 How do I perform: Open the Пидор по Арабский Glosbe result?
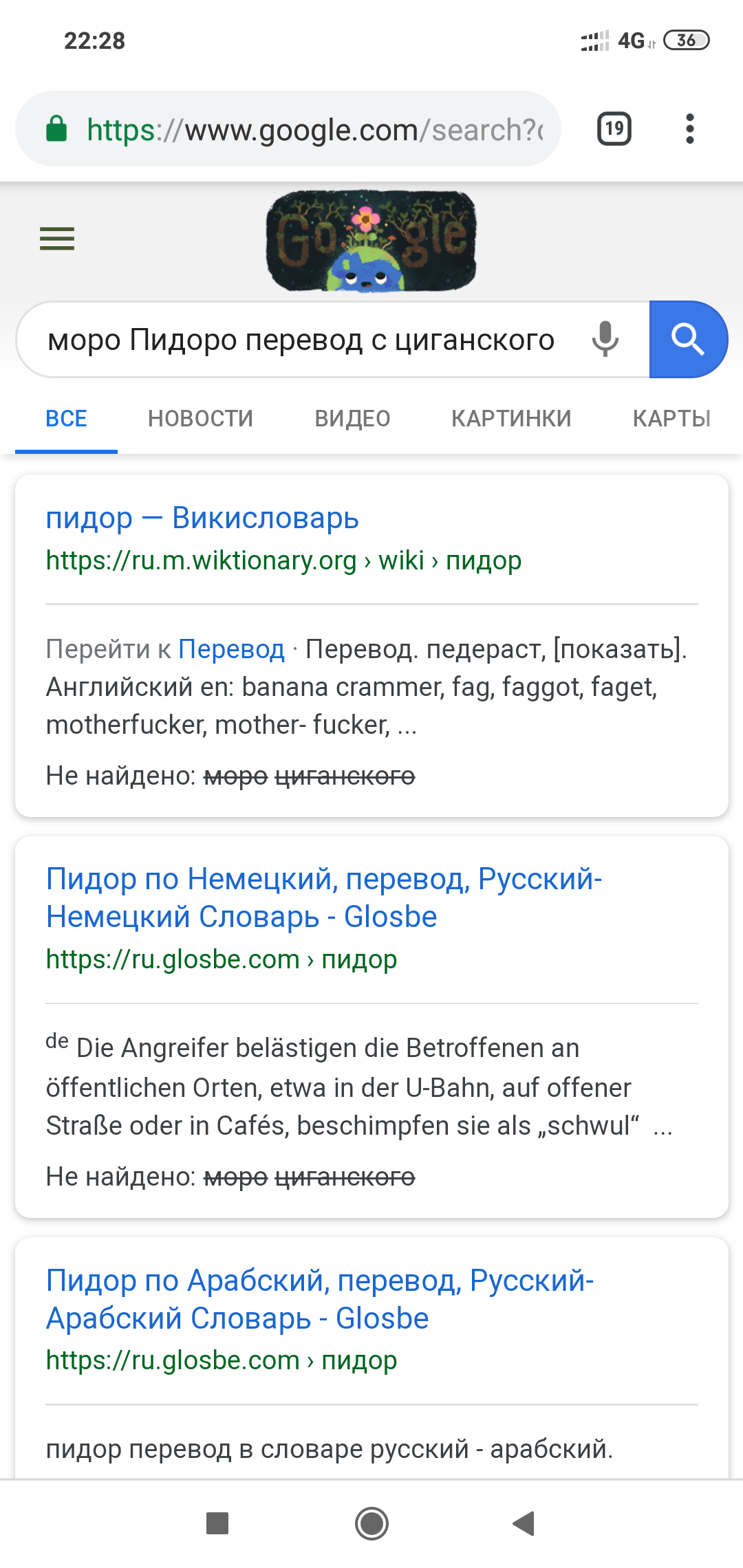pyautogui.click(x=320, y=1300)
